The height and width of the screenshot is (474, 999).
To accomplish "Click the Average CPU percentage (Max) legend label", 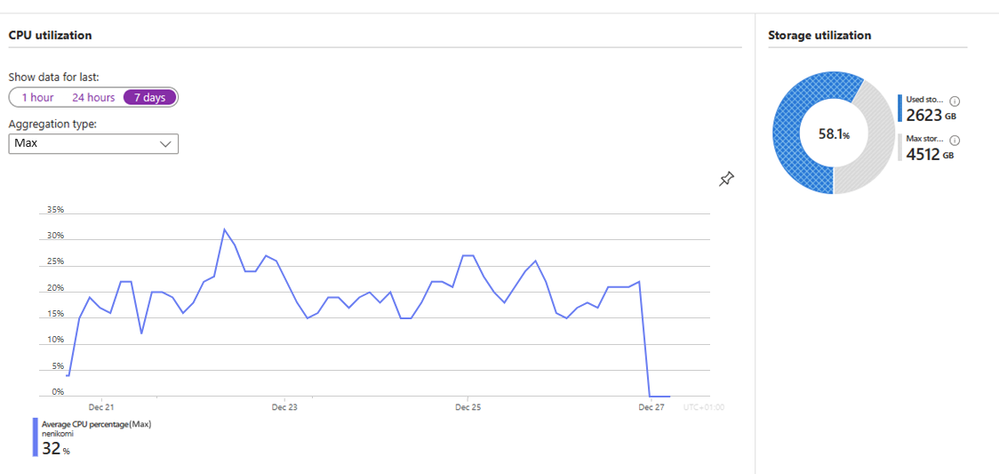I will pyautogui.click(x=96, y=424).
